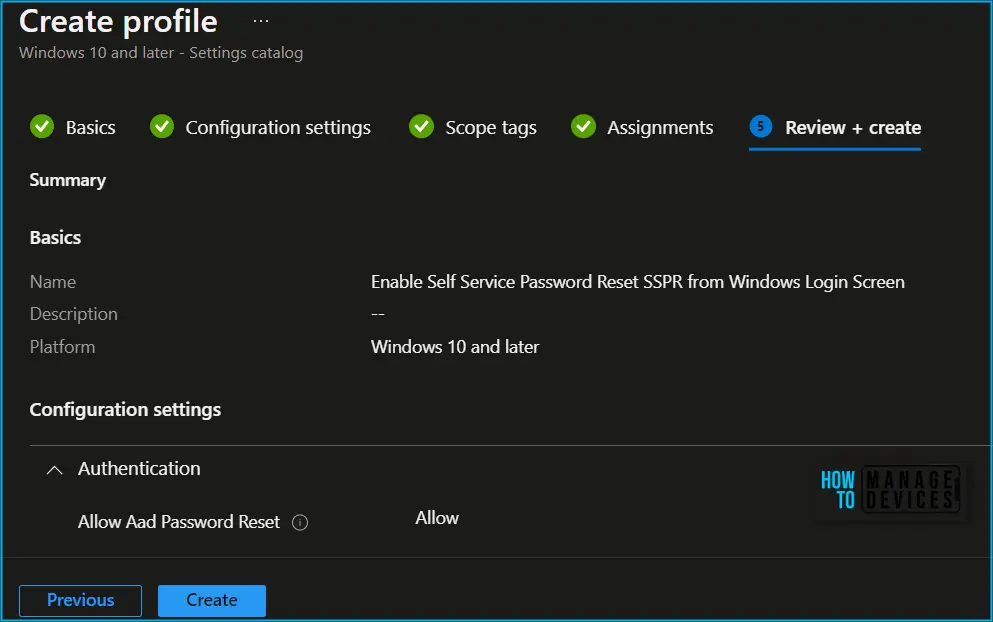The width and height of the screenshot is (993, 622).
Task: Go to the Basics step tab
Action: tap(91, 127)
